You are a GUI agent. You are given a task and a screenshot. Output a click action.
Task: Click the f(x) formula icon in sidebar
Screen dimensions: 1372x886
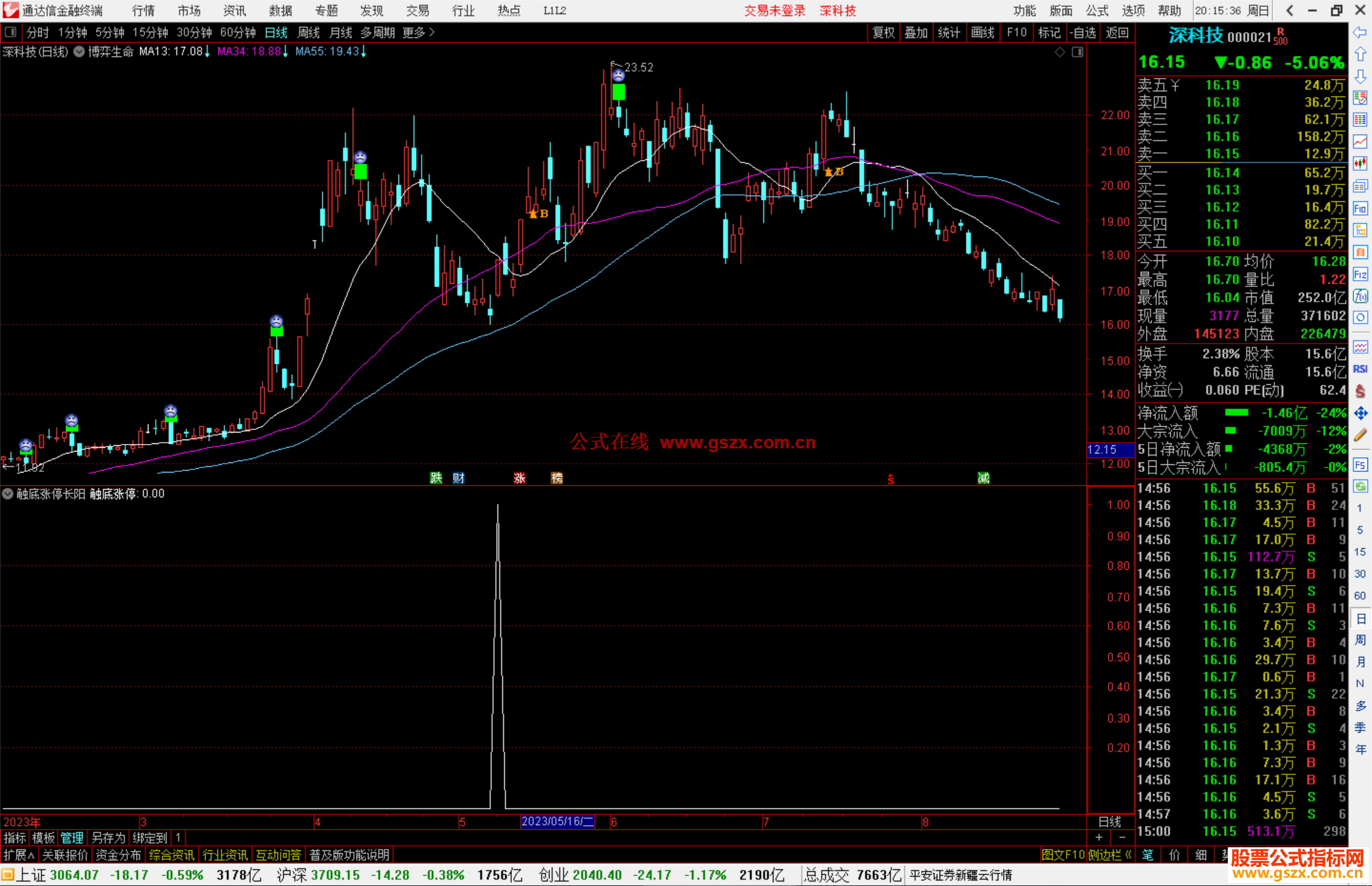(1360, 296)
